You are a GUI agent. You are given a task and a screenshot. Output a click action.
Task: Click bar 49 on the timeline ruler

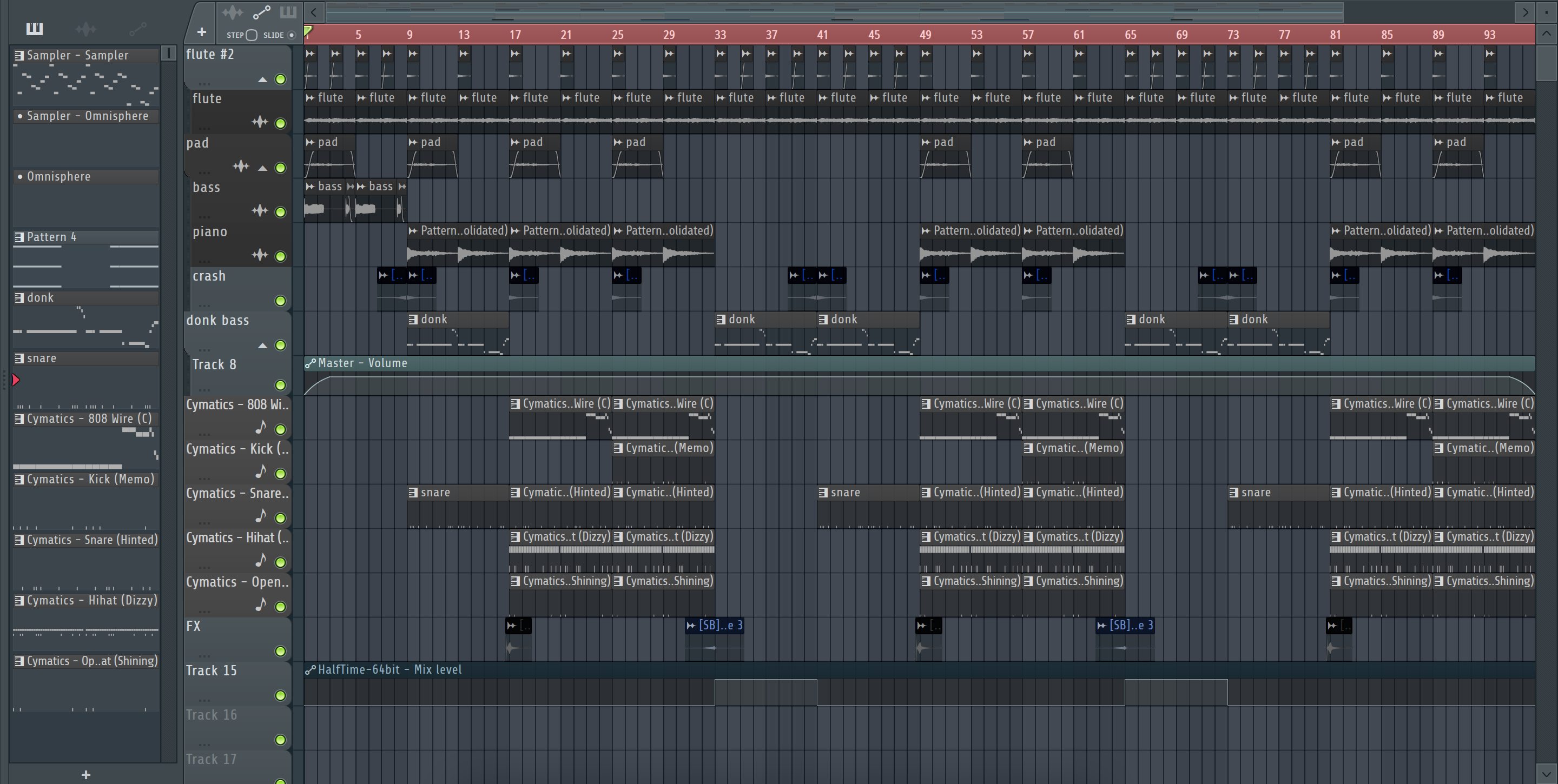point(925,35)
